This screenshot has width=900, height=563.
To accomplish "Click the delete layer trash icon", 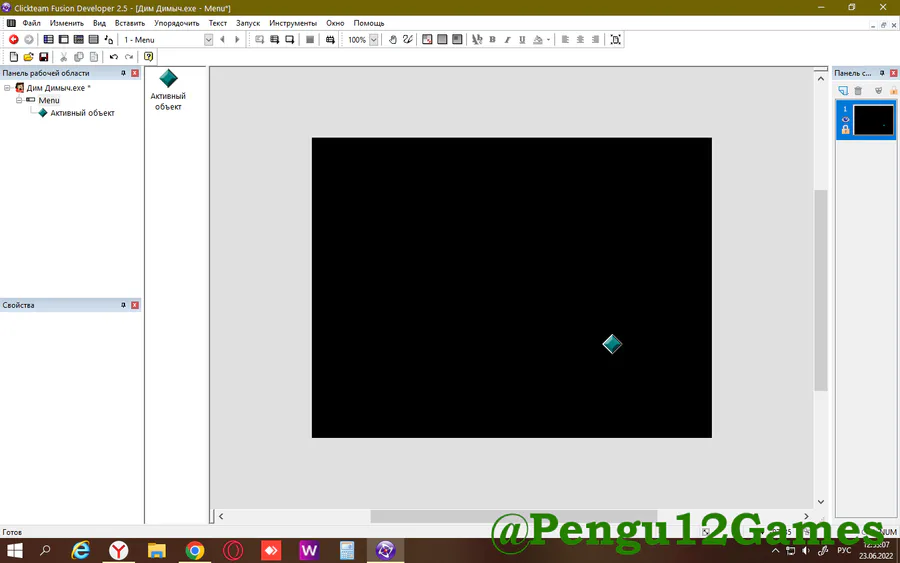I will [x=858, y=90].
